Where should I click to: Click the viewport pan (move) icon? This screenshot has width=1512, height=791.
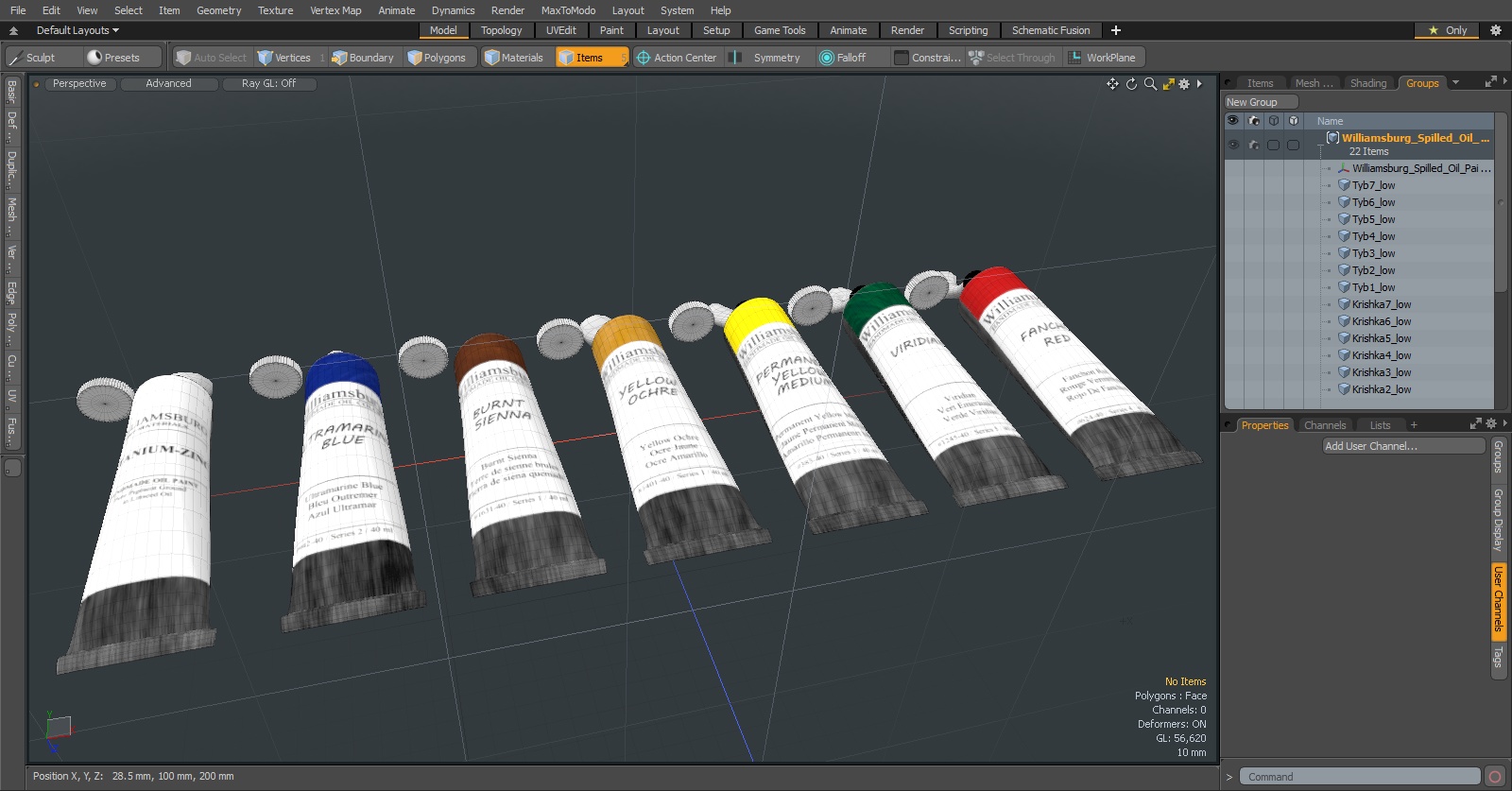1112,84
